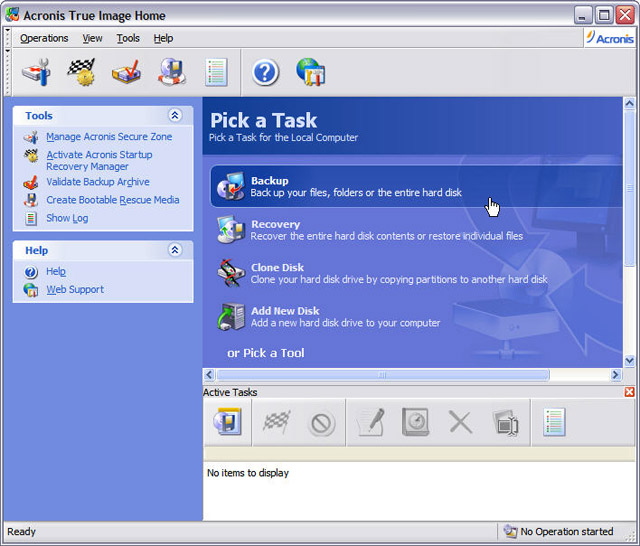Open Create Bootable Rescue Media link
This screenshot has width=640, height=546.
[x=113, y=200]
